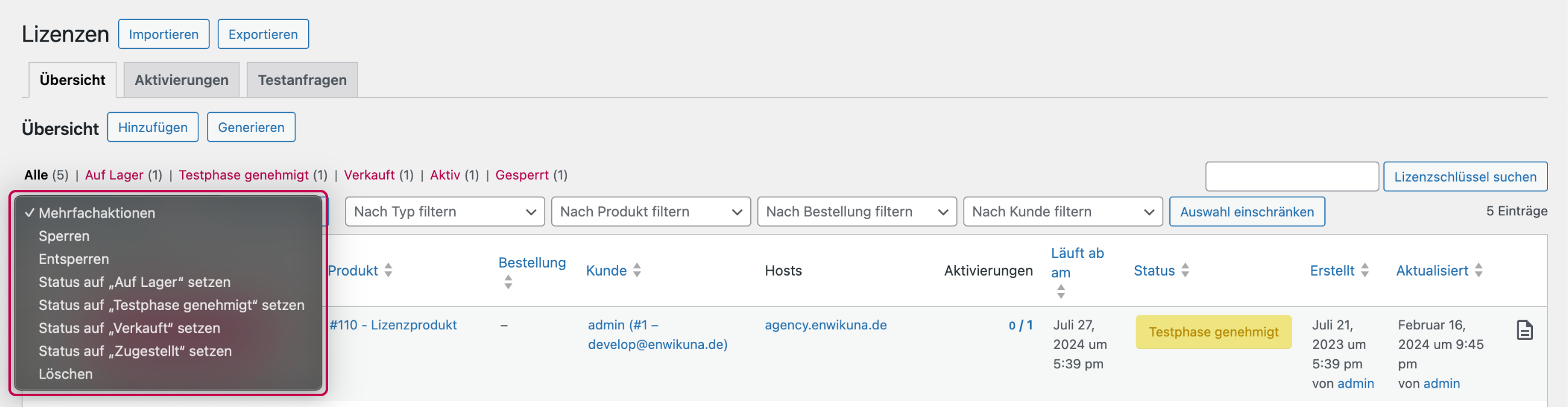The height and width of the screenshot is (407, 1568).
Task: Choose Entsperren from bulk actions
Action: (x=168, y=259)
